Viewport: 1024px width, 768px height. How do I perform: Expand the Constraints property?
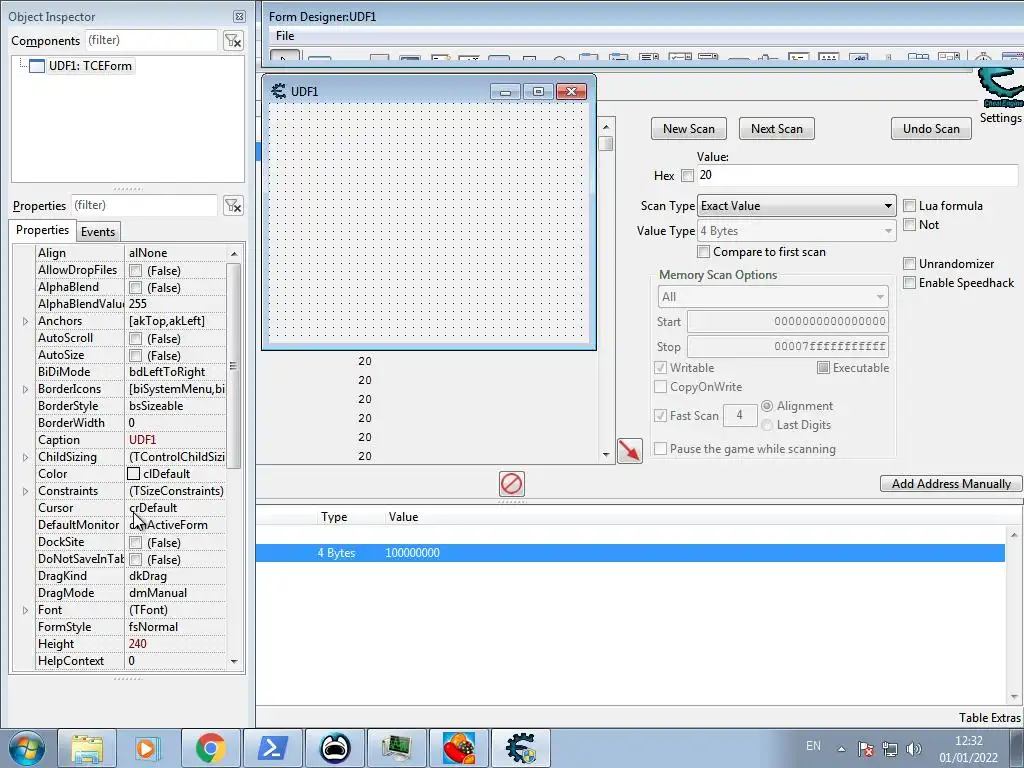click(25, 491)
